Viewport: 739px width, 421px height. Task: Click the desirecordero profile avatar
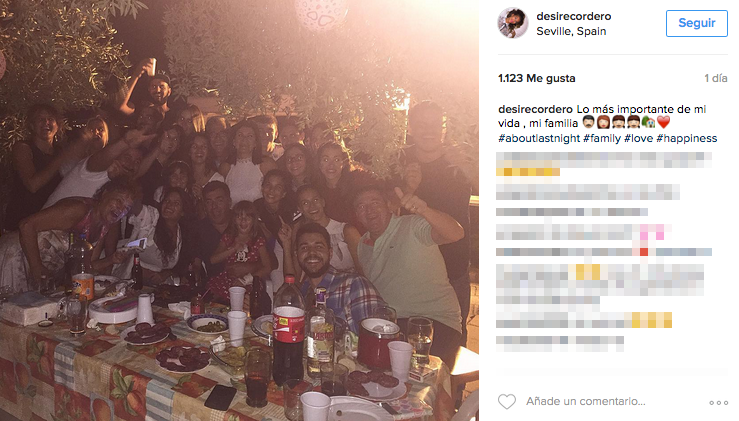tap(513, 23)
